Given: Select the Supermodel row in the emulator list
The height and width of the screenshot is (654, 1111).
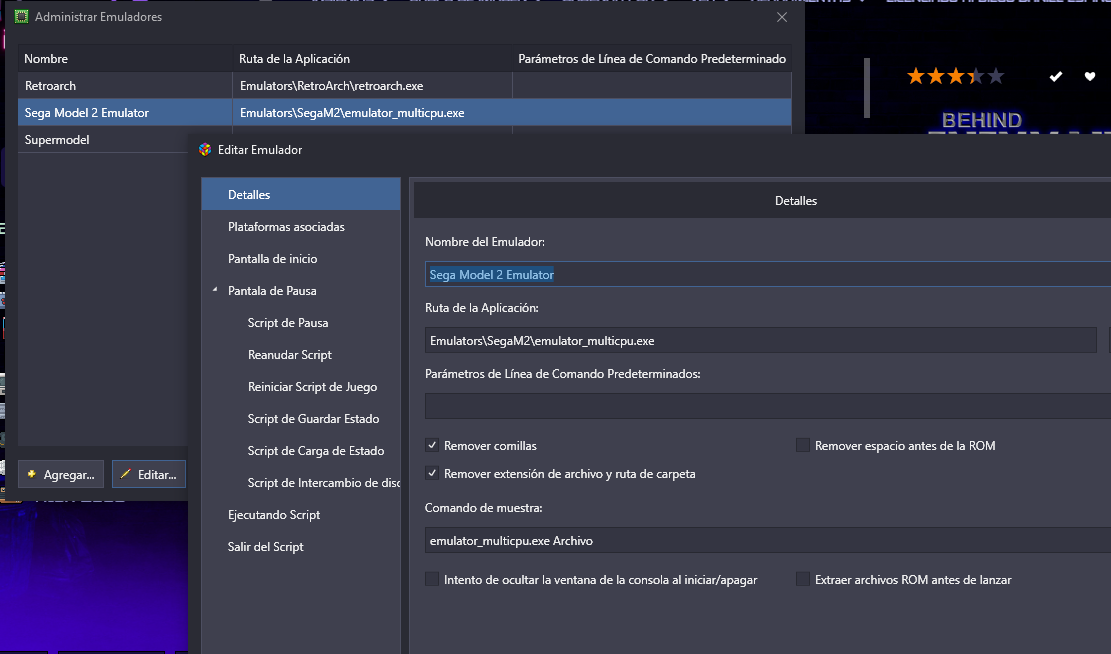Looking at the screenshot, I should (x=103, y=140).
